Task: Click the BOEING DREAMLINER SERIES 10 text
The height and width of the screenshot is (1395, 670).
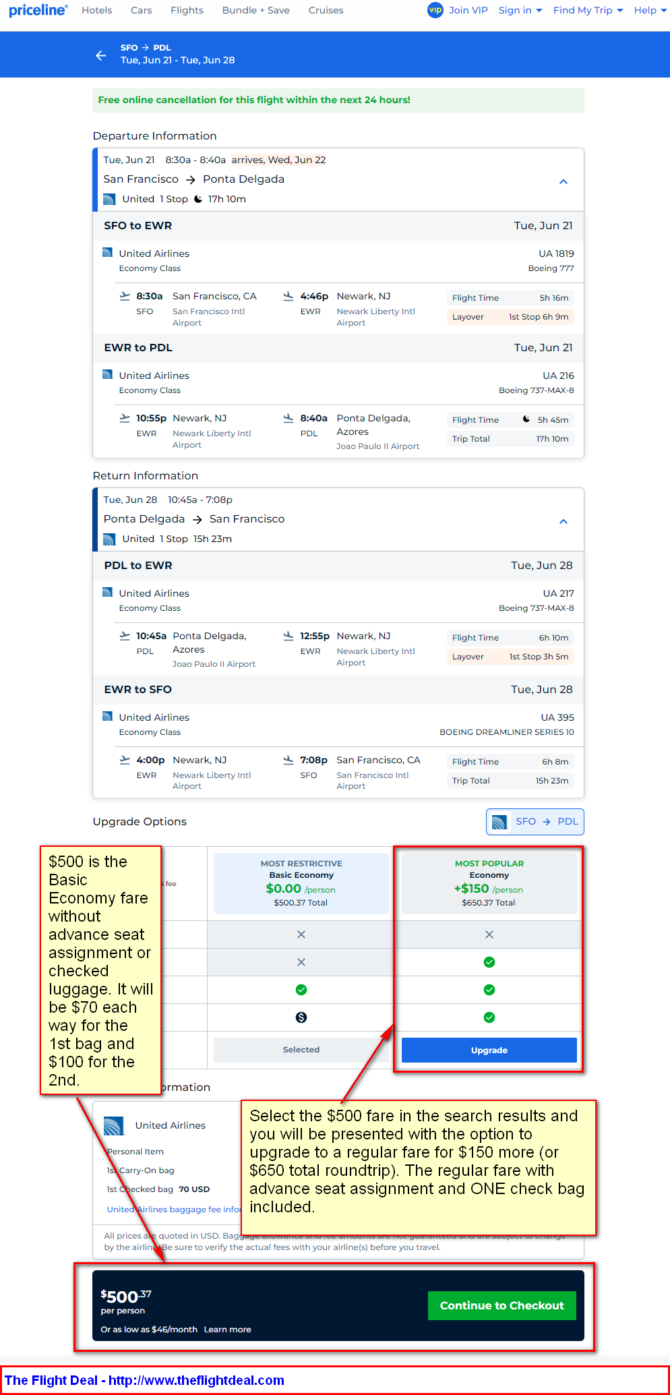Action: pyautogui.click(x=507, y=732)
